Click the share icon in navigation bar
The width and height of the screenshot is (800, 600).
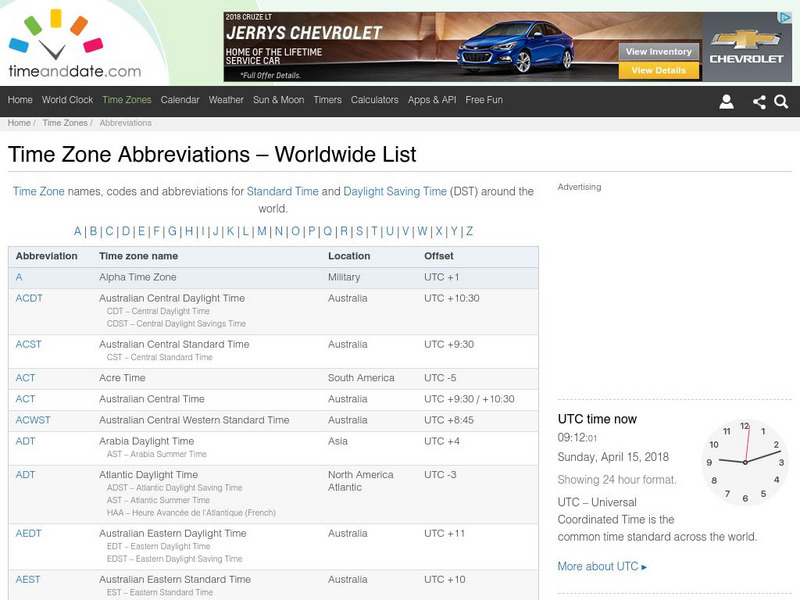[759, 102]
